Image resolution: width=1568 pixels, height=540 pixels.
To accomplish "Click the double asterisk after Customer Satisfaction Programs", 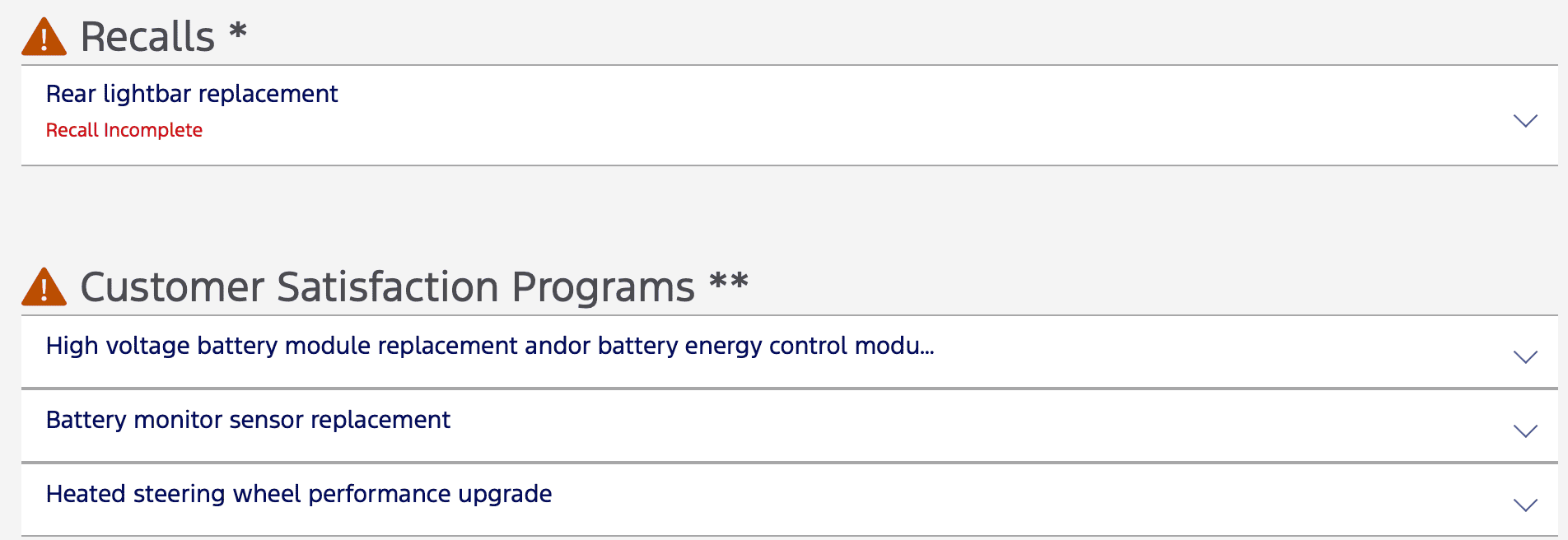I will 729,281.
